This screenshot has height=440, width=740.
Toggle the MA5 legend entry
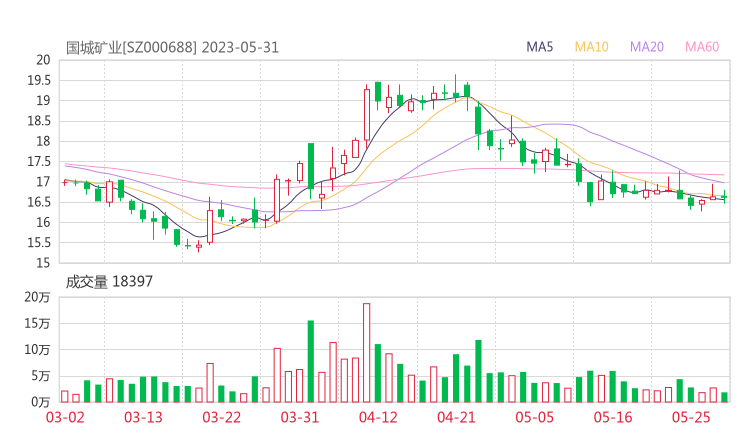tap(539, 47)
